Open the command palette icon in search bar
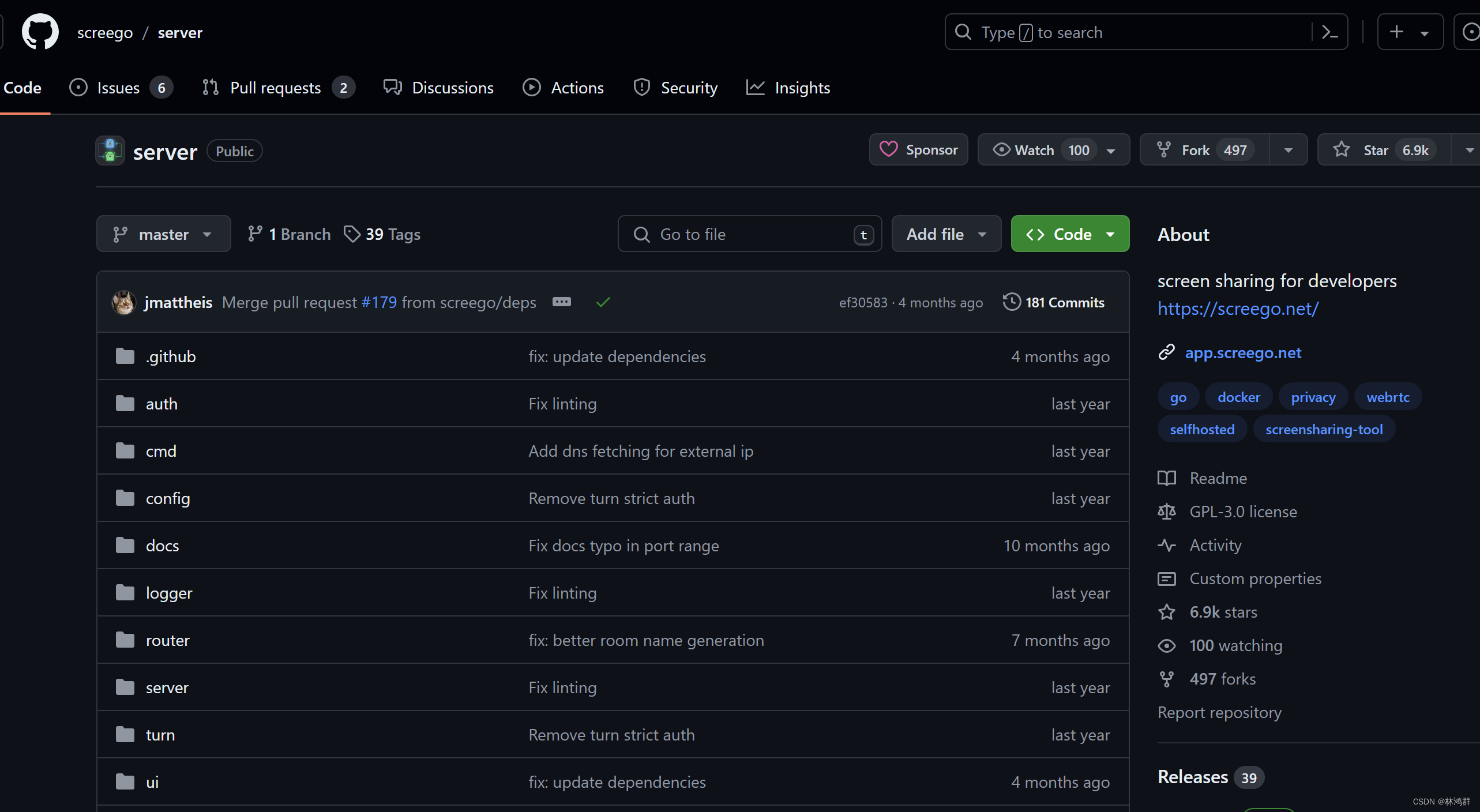The image size is (1480, 812). 1329,32
